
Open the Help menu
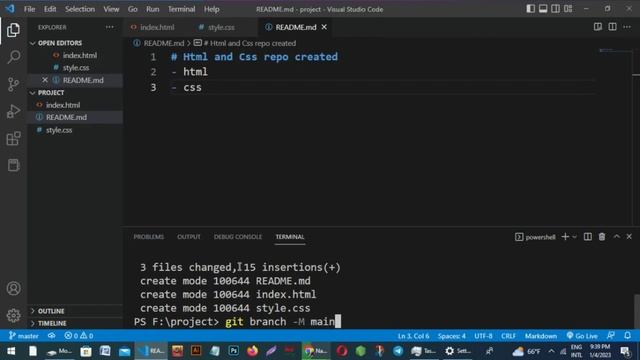211,9
